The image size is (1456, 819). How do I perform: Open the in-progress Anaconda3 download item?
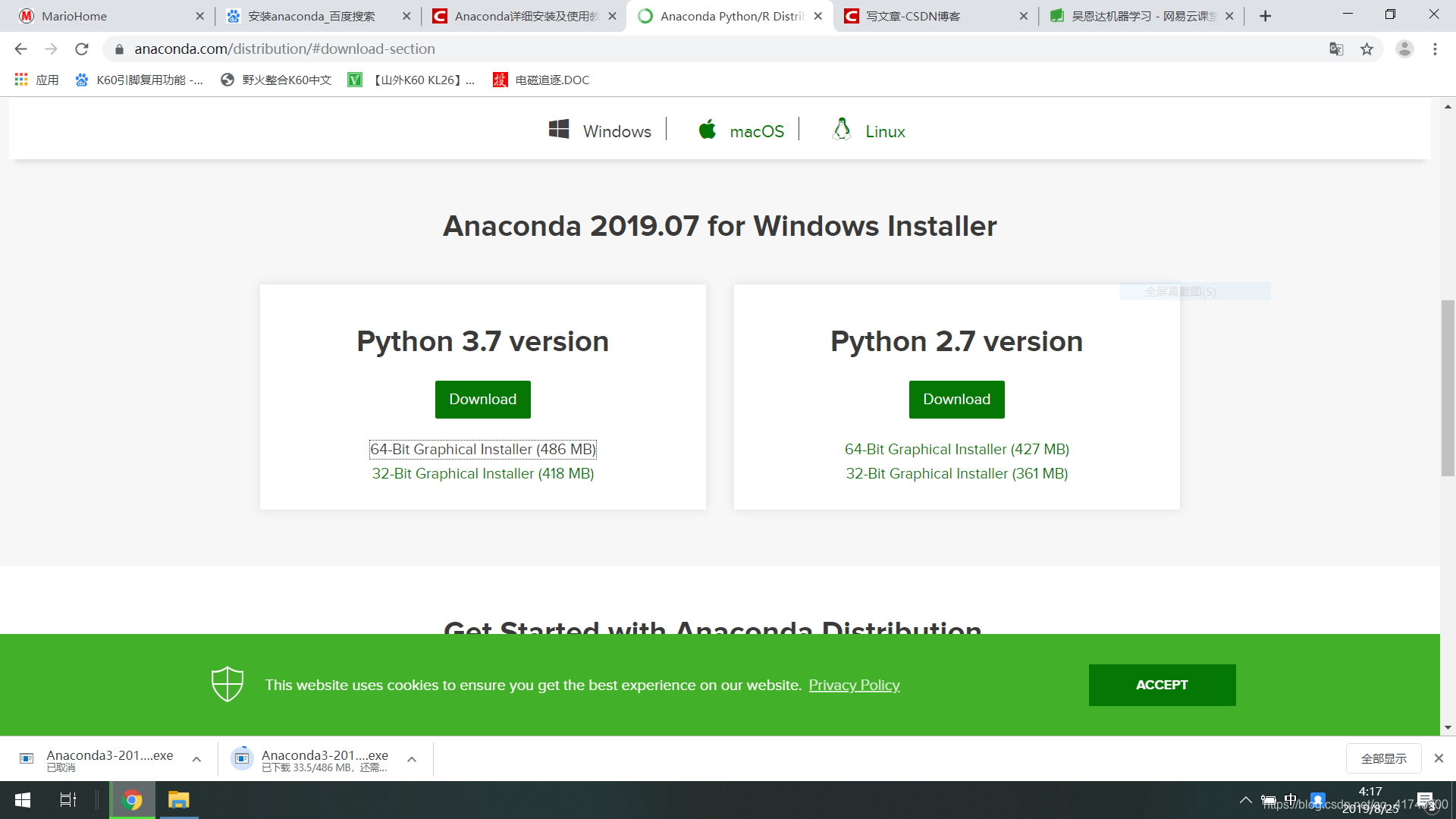click(312, 759)
